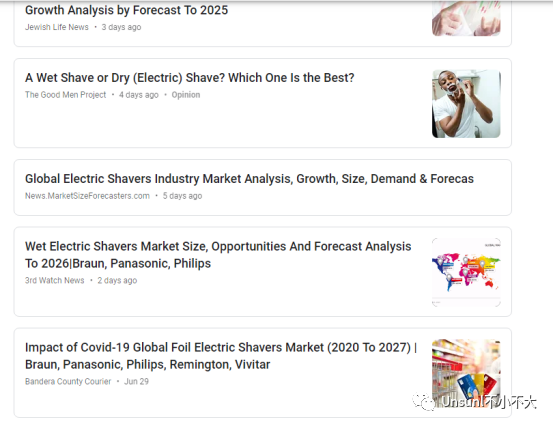Open Impact of Covid-19 Foil Shavers article
The image size is (554, 427).
221,356
